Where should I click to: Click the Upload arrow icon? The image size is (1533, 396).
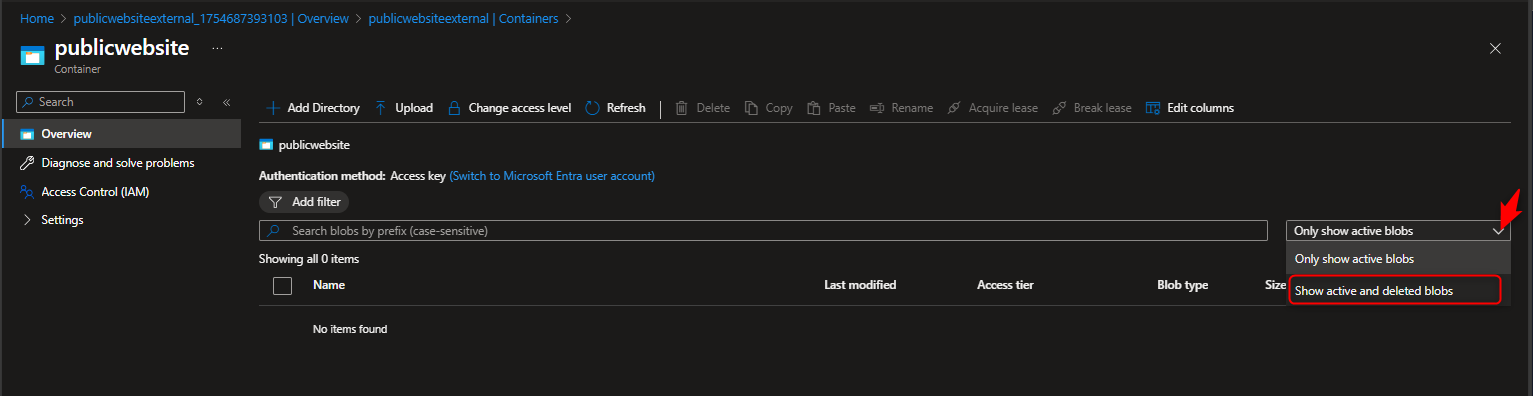(x=381, y=108)
